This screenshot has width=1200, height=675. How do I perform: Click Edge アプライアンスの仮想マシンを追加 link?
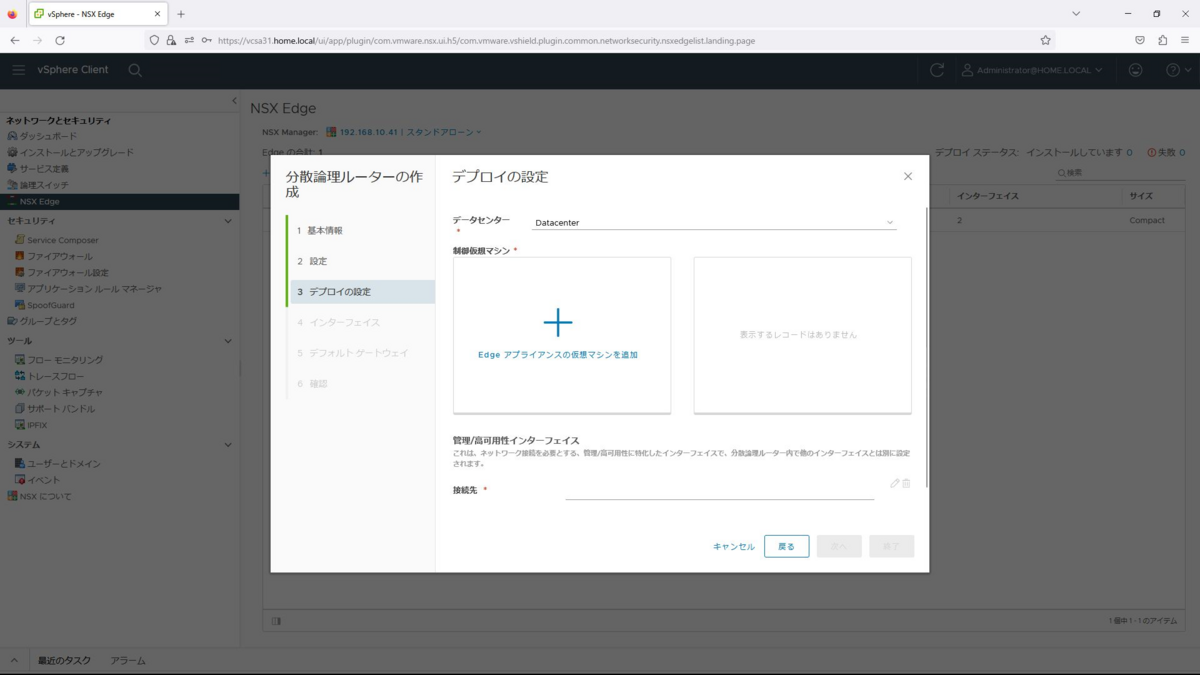pos(558,355)
